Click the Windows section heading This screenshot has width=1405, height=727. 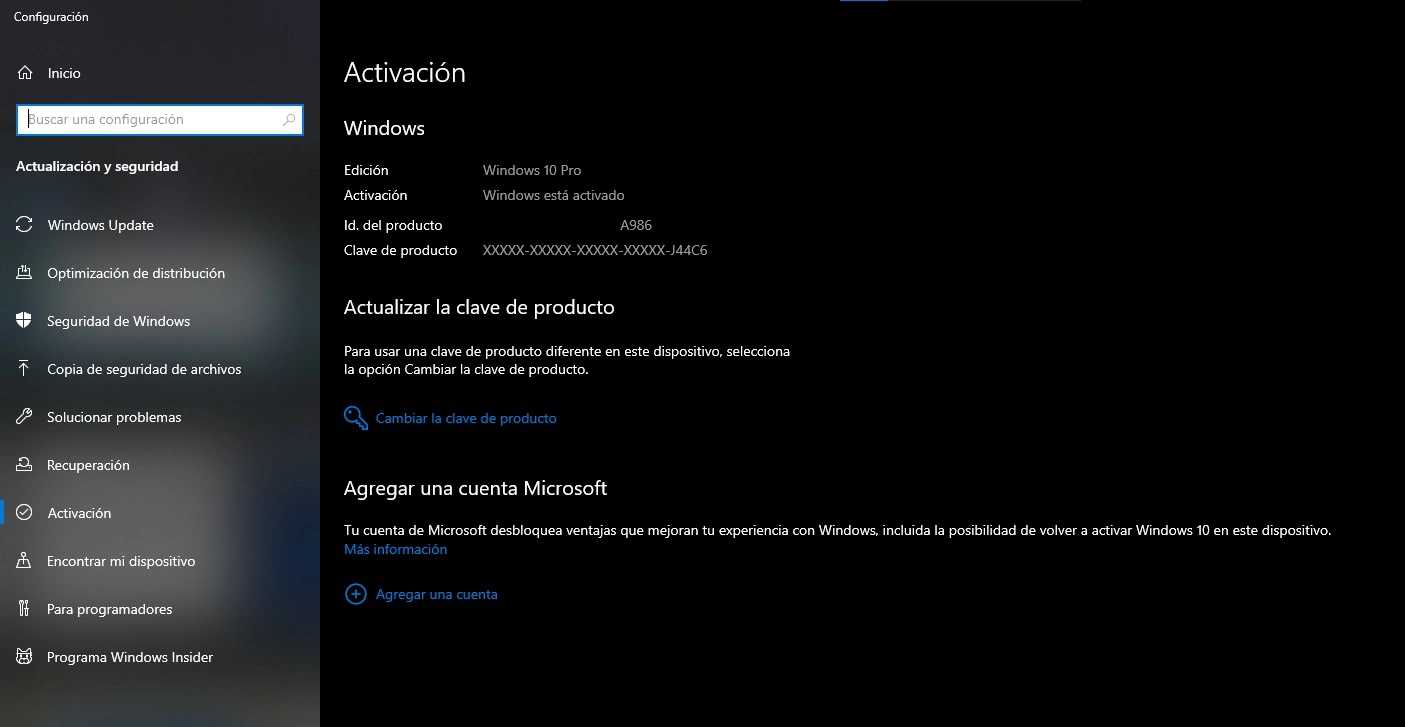point(384,128)
